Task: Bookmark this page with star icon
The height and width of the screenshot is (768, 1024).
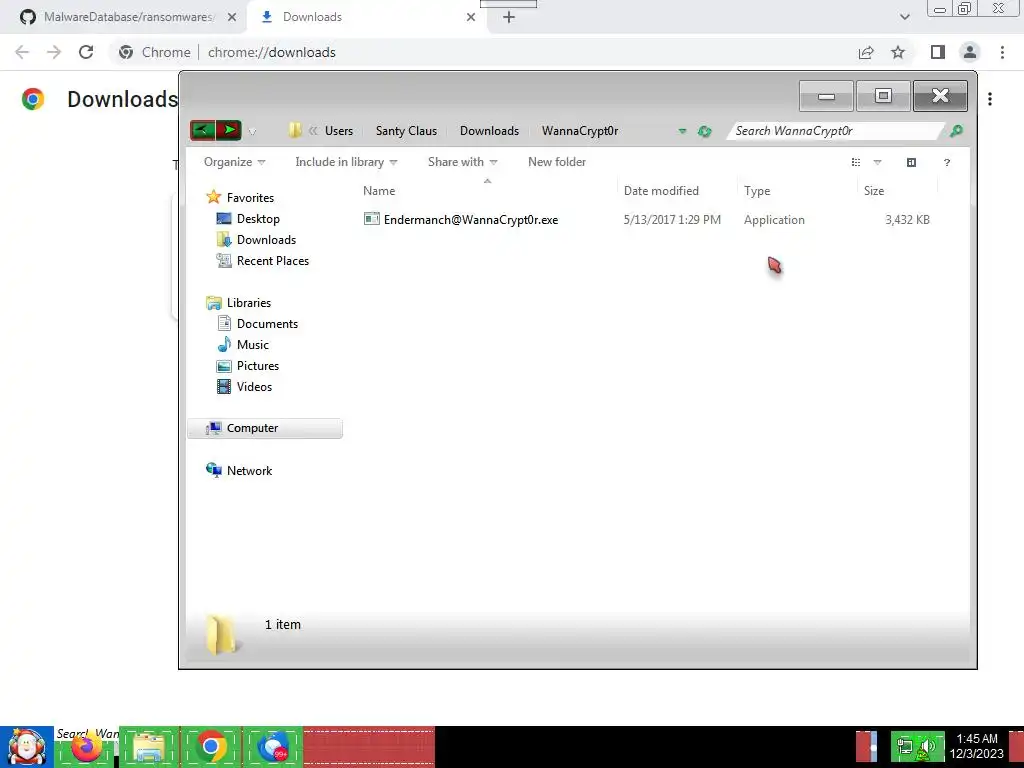Action: (x=899, y=52)
